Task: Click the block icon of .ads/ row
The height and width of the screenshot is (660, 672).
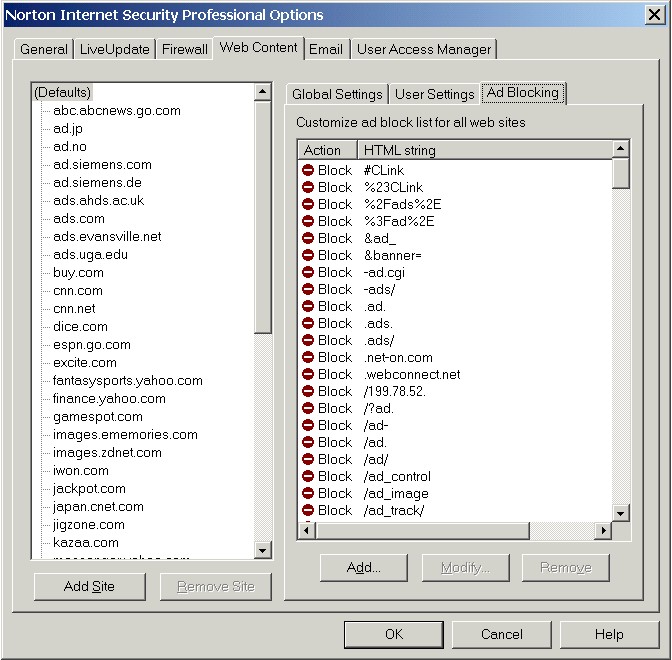Action: pyautogui.click(x=308, y=340)
